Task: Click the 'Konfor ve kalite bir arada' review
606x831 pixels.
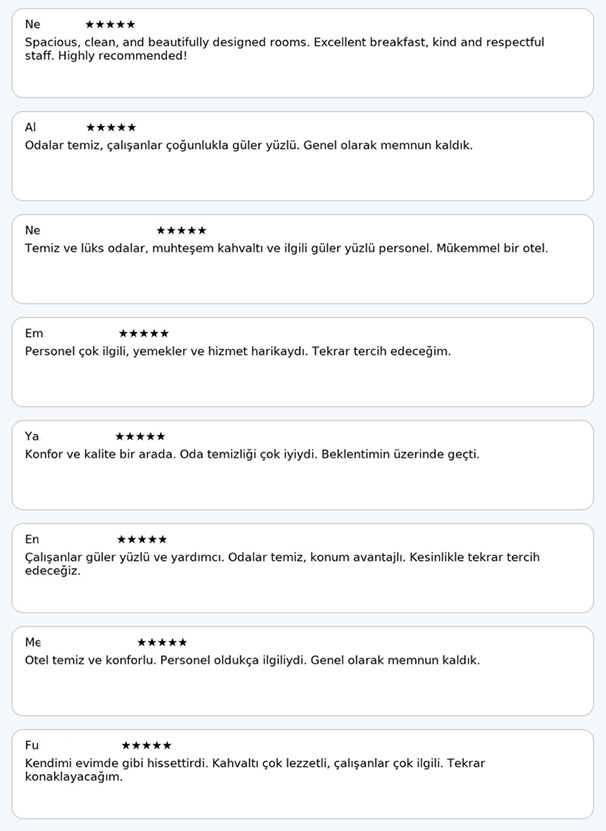Action: pyautogui.click(x=252, y=454)
